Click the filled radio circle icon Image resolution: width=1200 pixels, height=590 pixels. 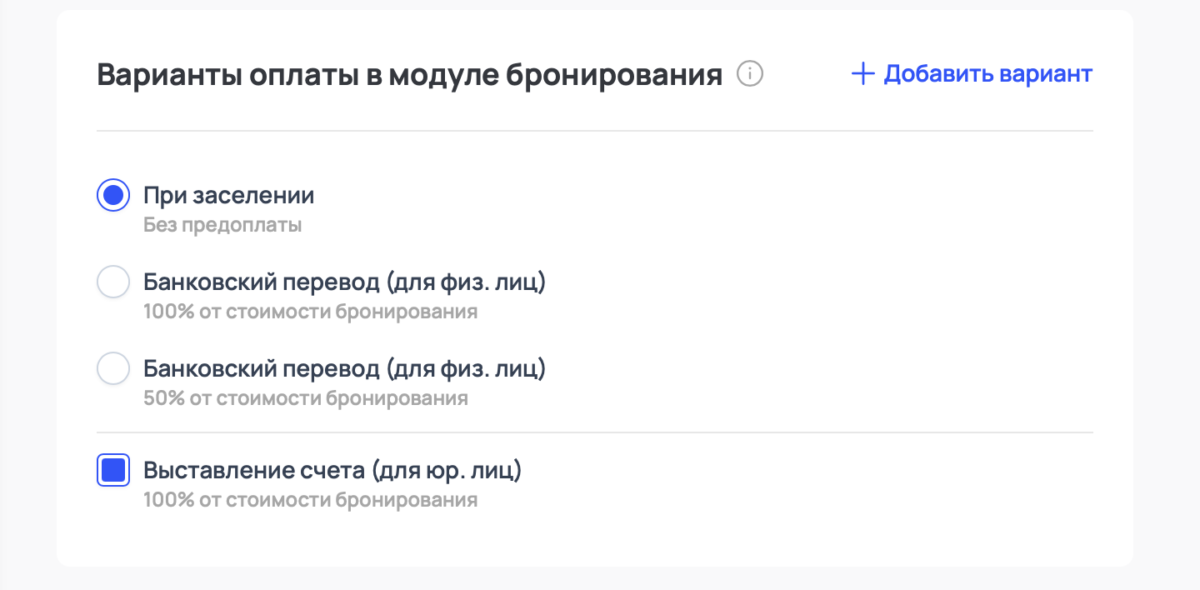click(x=113, y=195)
